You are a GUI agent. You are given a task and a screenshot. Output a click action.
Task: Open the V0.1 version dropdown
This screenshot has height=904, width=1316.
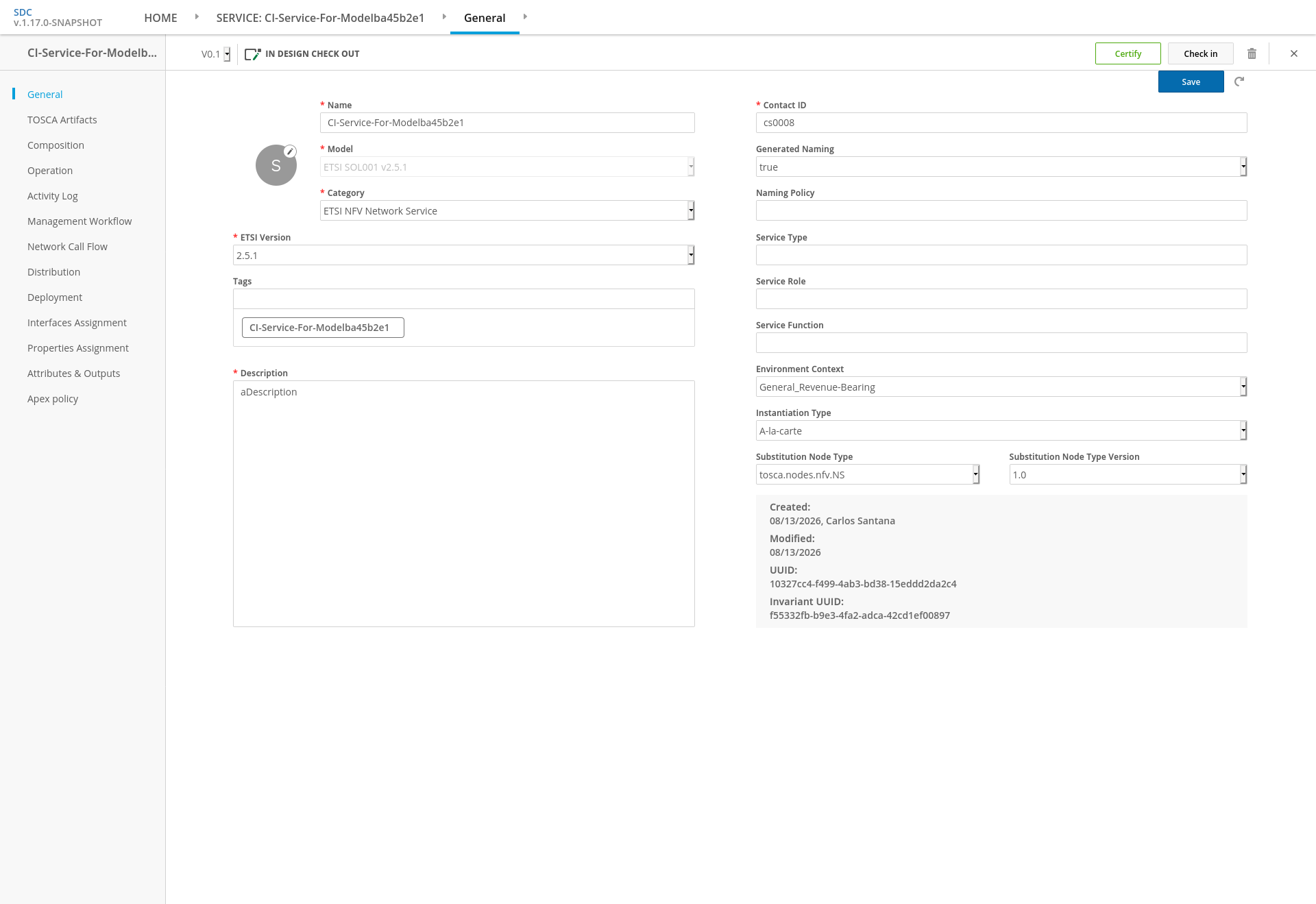click(216, 54)
